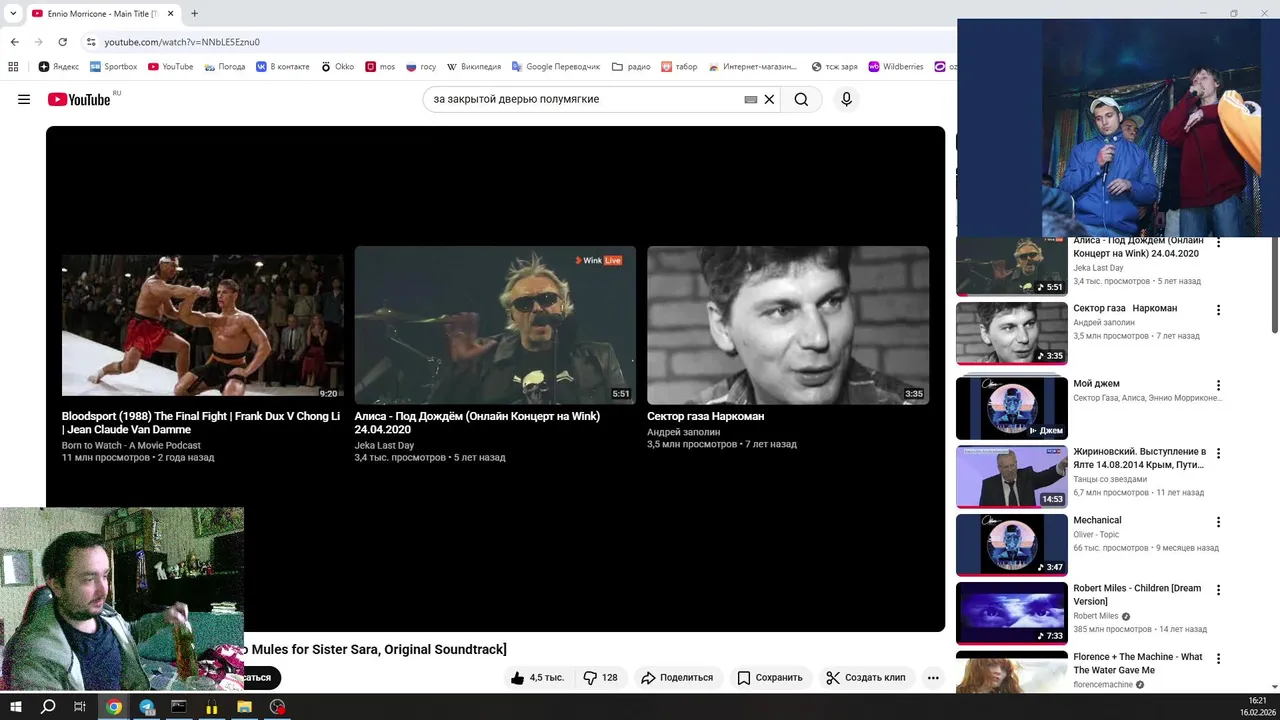
Task: Open sidebar thumbnail of Жириновский speech video
Action: coord(1012,477)
